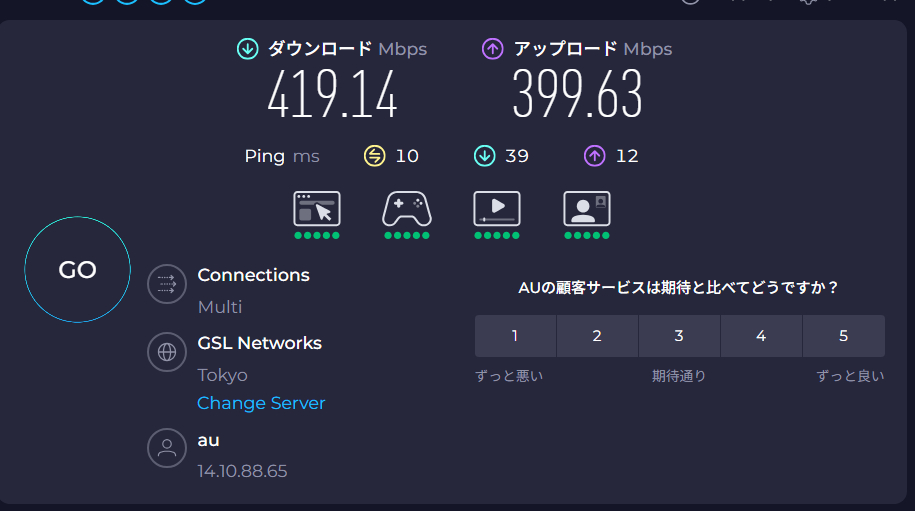Select the video conferencing icon
Screen dimensions: 915x511
tap(587, 209)
